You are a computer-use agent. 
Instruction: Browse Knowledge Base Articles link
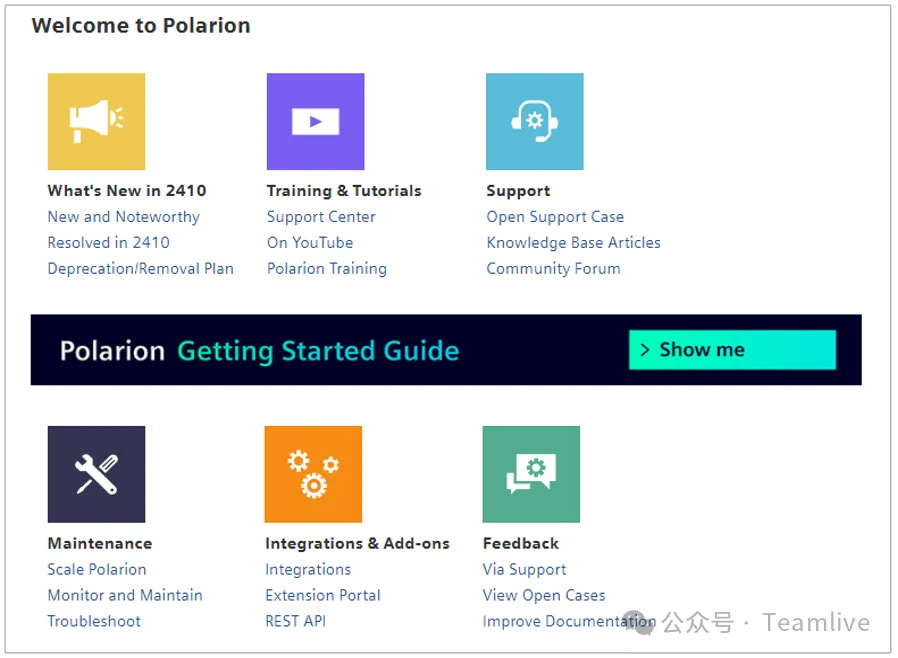[x=573, y=243]
